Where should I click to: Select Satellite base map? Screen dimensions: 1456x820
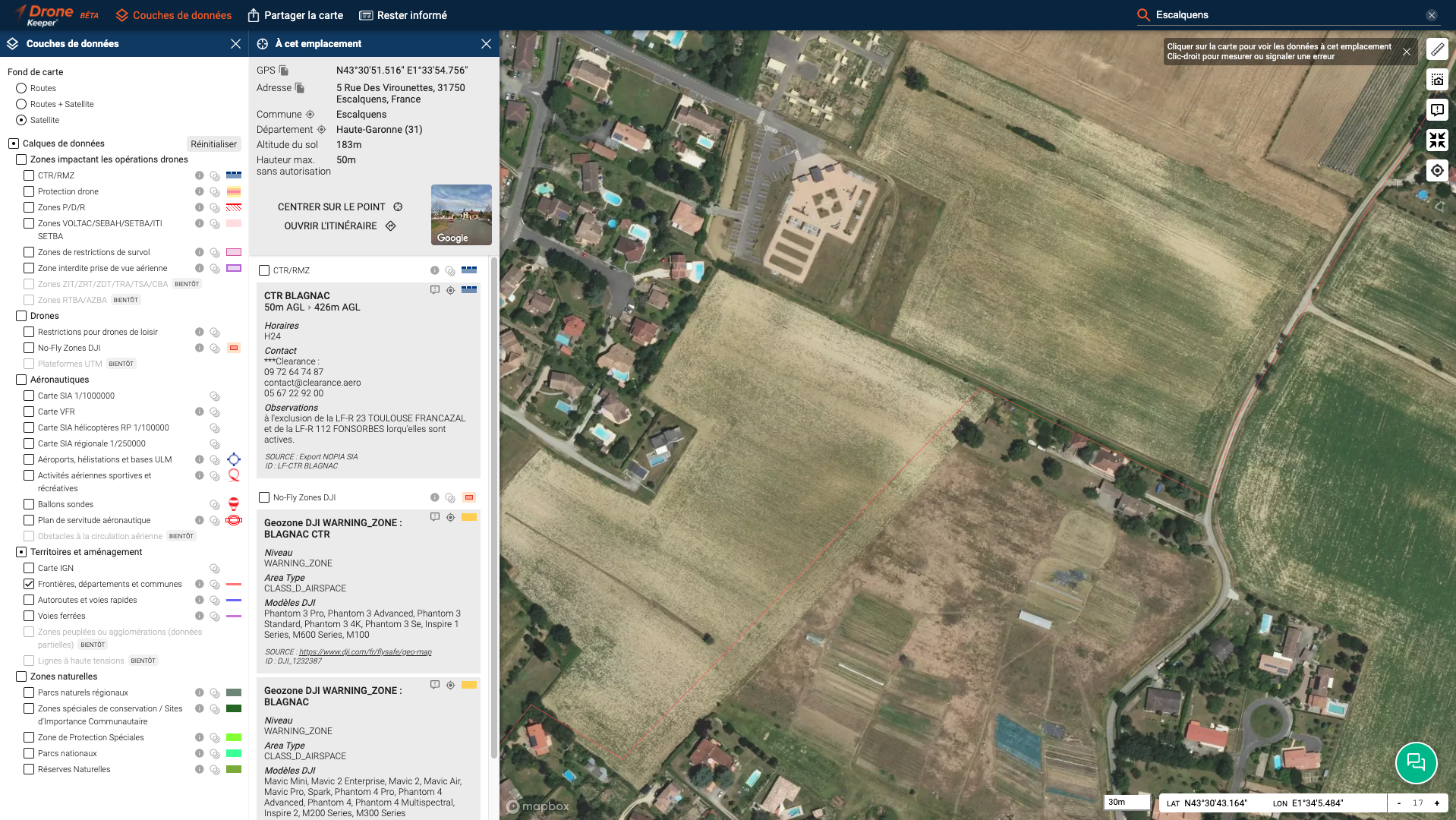coord(21,120)
